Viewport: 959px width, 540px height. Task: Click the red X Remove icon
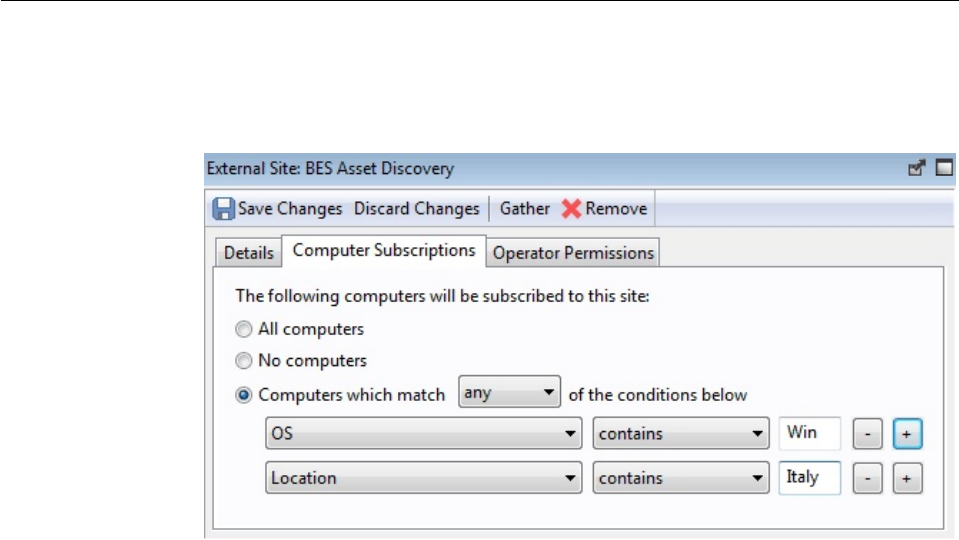(571, 210)
